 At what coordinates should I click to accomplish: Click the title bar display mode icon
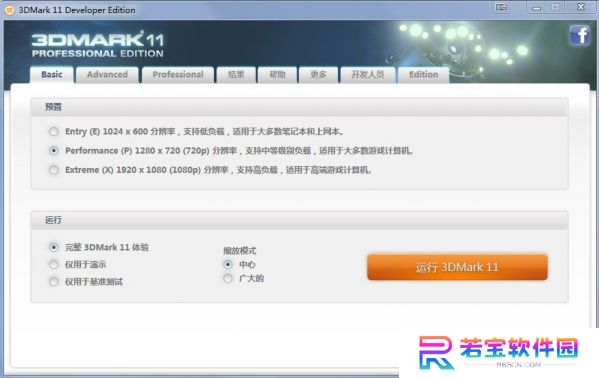[x=501, y=7]
